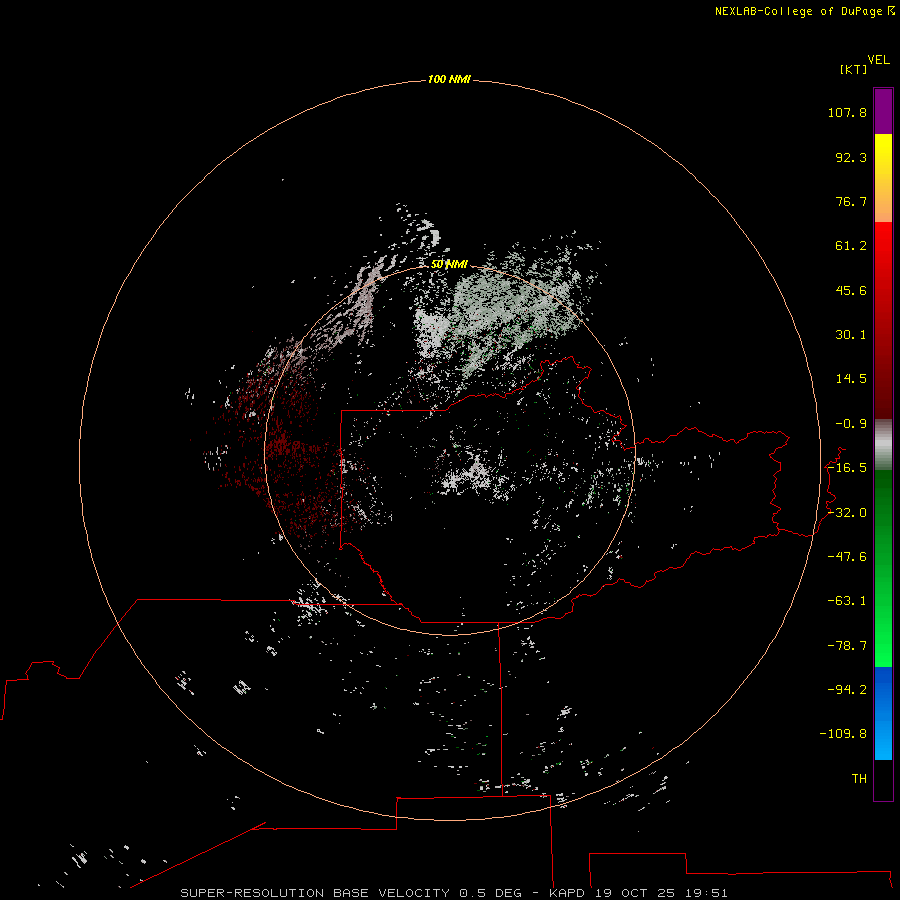
Task: Click the [KT] units label
Action: coord(853,69)
